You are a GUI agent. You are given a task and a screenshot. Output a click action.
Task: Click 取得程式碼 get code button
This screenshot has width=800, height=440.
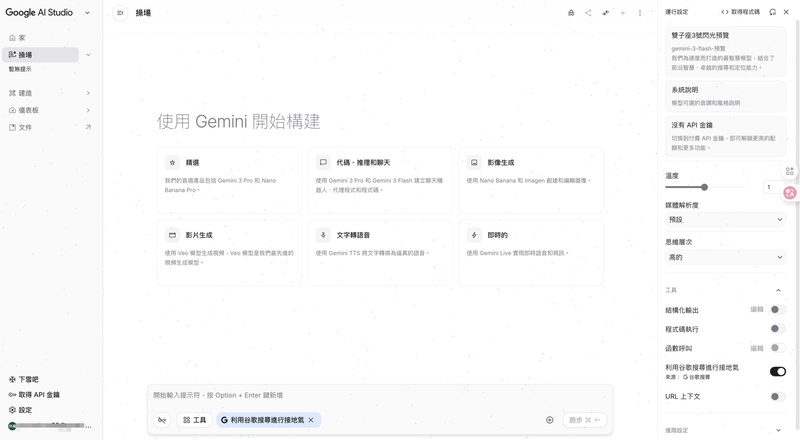[740, 12]
